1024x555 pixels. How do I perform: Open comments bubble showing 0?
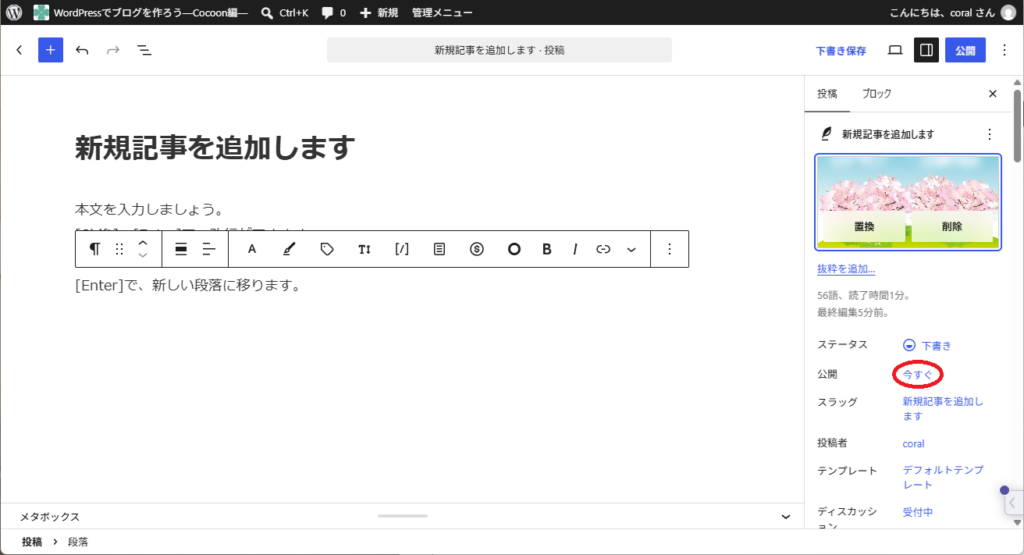334,12
